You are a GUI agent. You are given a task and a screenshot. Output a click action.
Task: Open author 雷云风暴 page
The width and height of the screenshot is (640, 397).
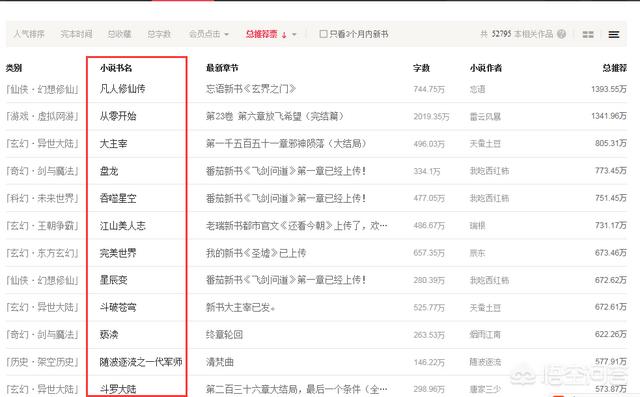pyautogui.click(x=485, y=117)
